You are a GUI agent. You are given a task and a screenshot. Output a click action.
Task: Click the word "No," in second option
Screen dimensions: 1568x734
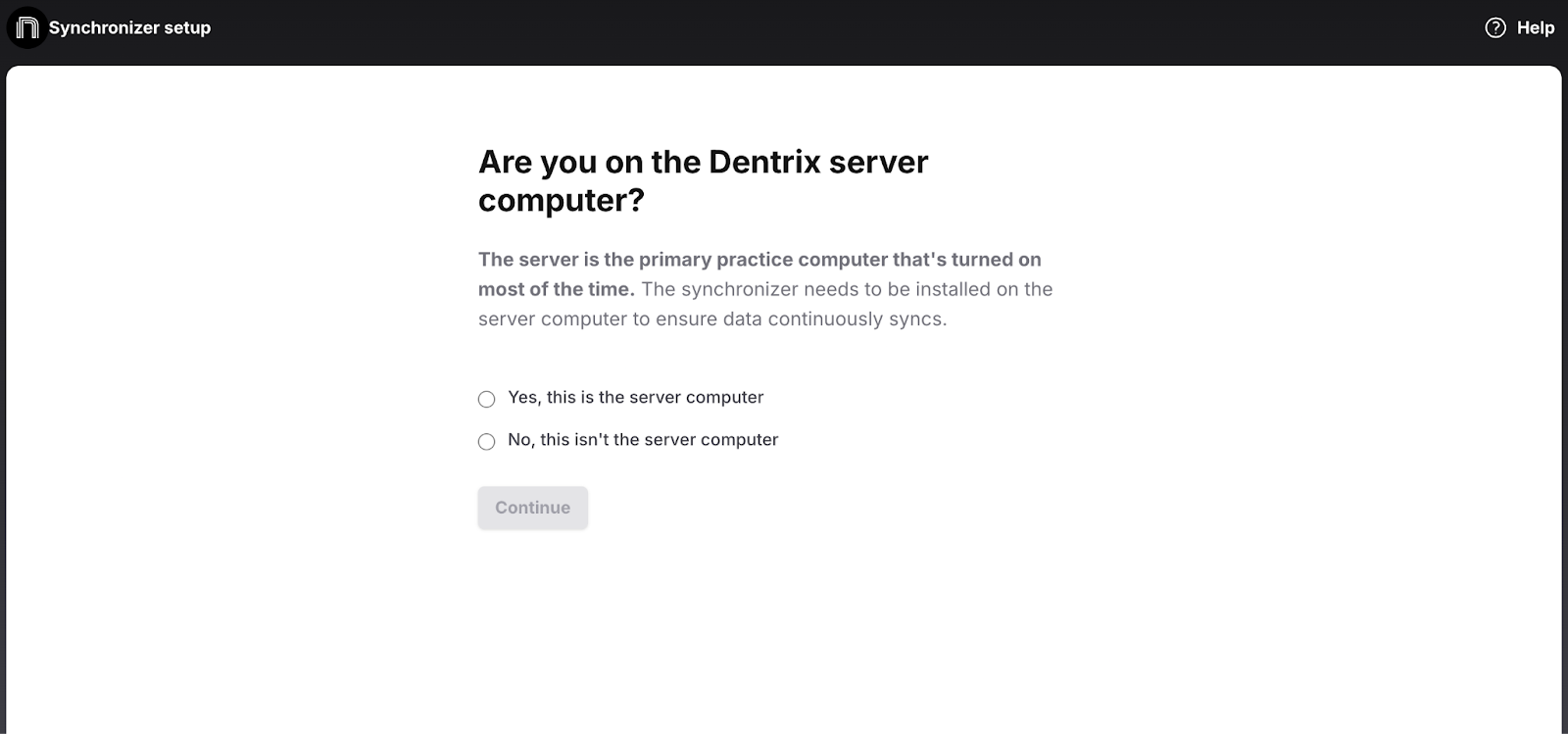[x=520, y=440]
